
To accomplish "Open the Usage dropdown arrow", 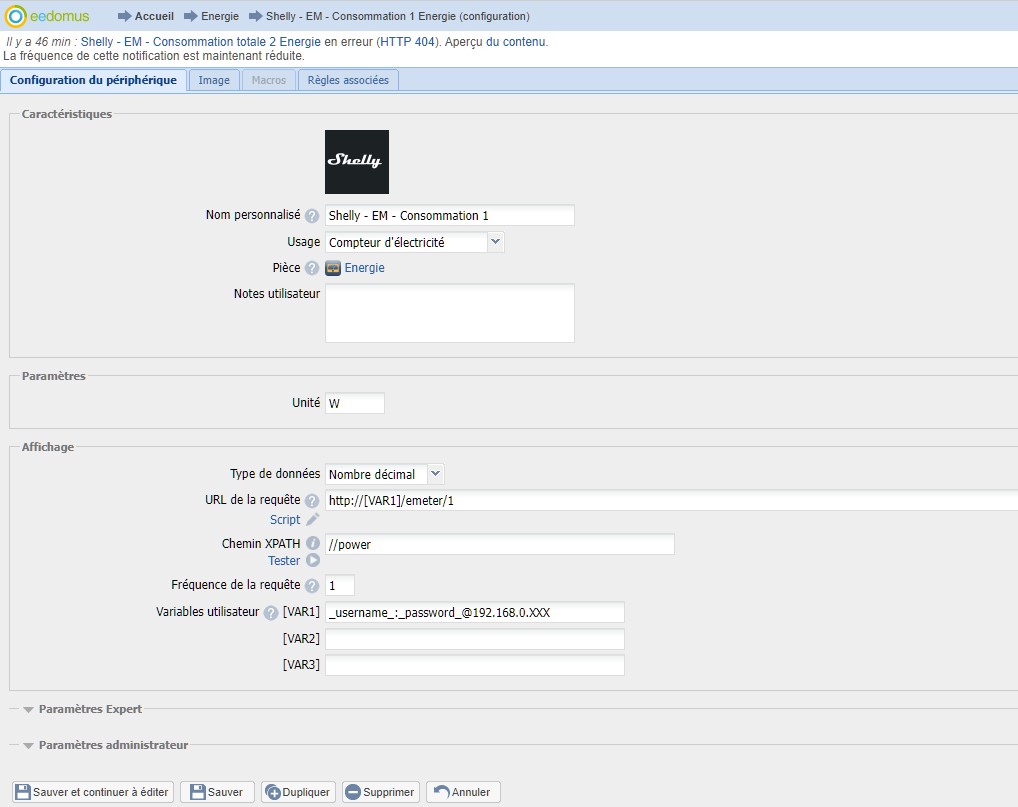I will coord(495,242).
